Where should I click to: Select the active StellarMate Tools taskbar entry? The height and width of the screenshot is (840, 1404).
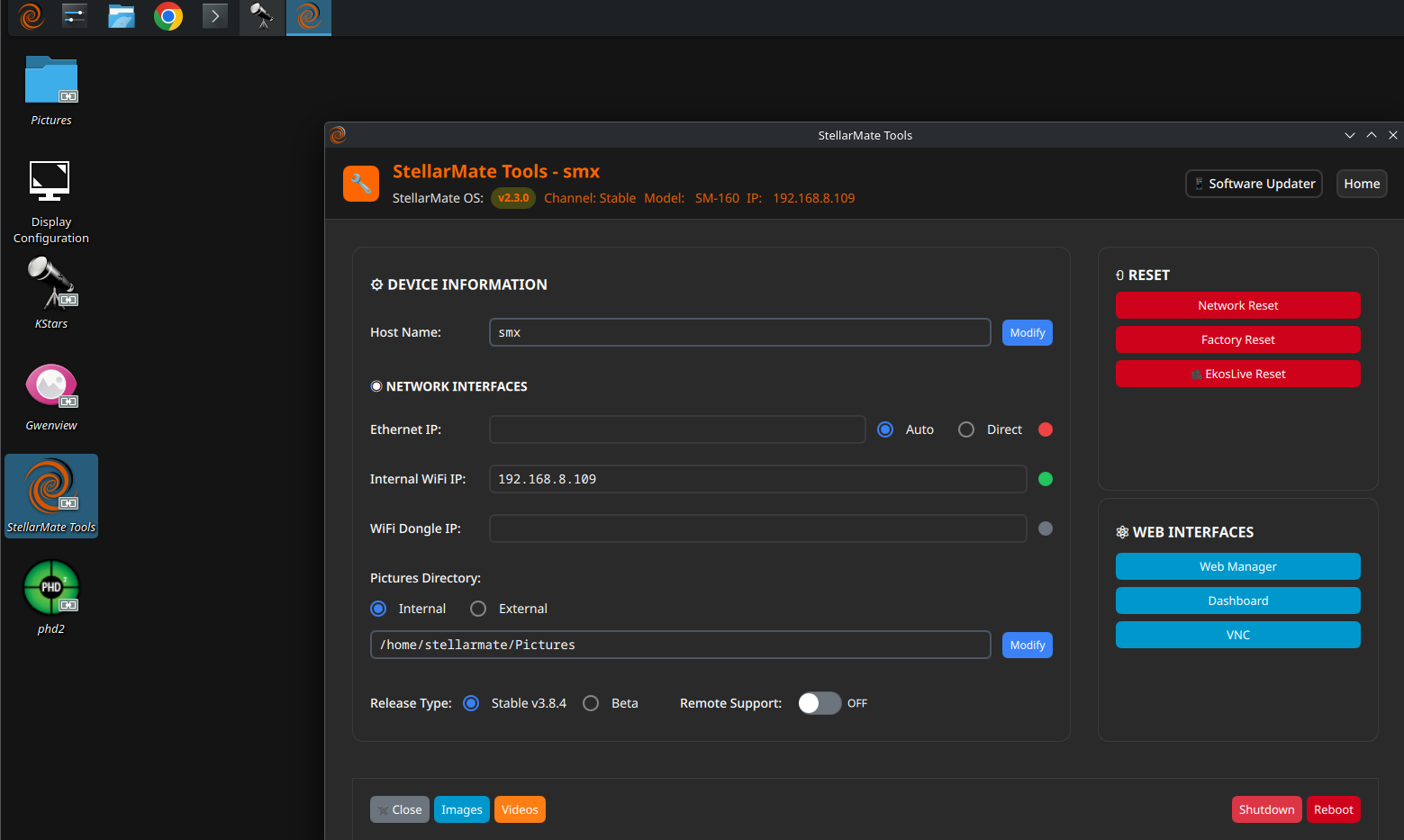309,16
